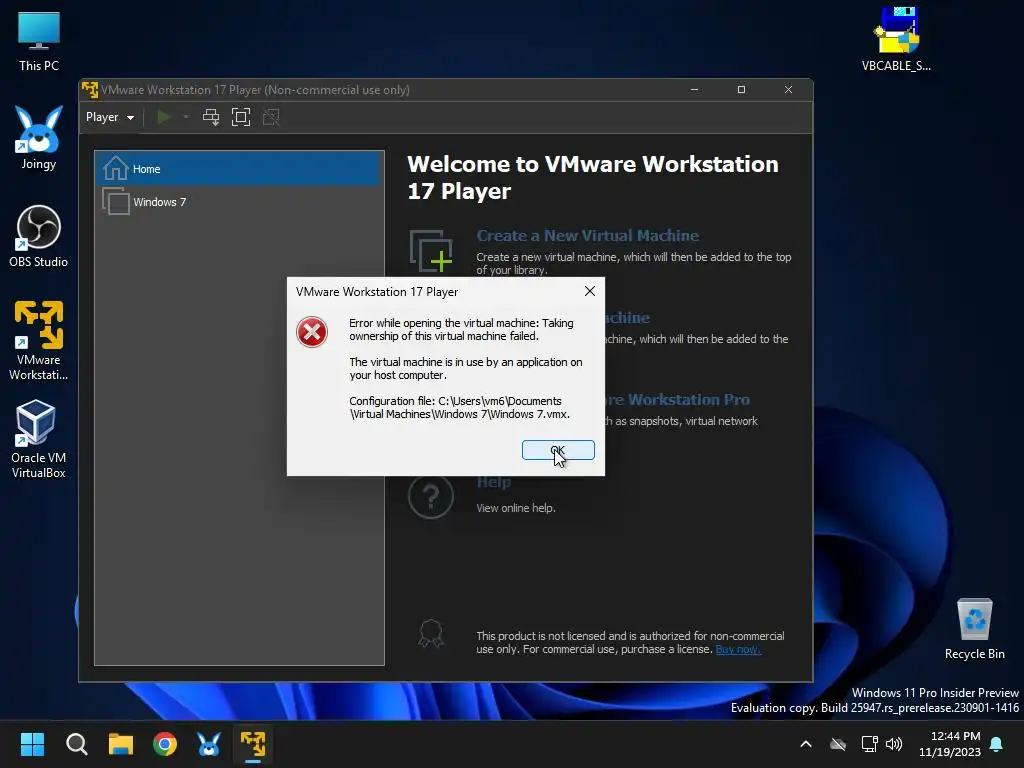Viewport: 1024px width, 768px height.
Task: Open Google Chrome from taskbar
Action: point(165,744)
